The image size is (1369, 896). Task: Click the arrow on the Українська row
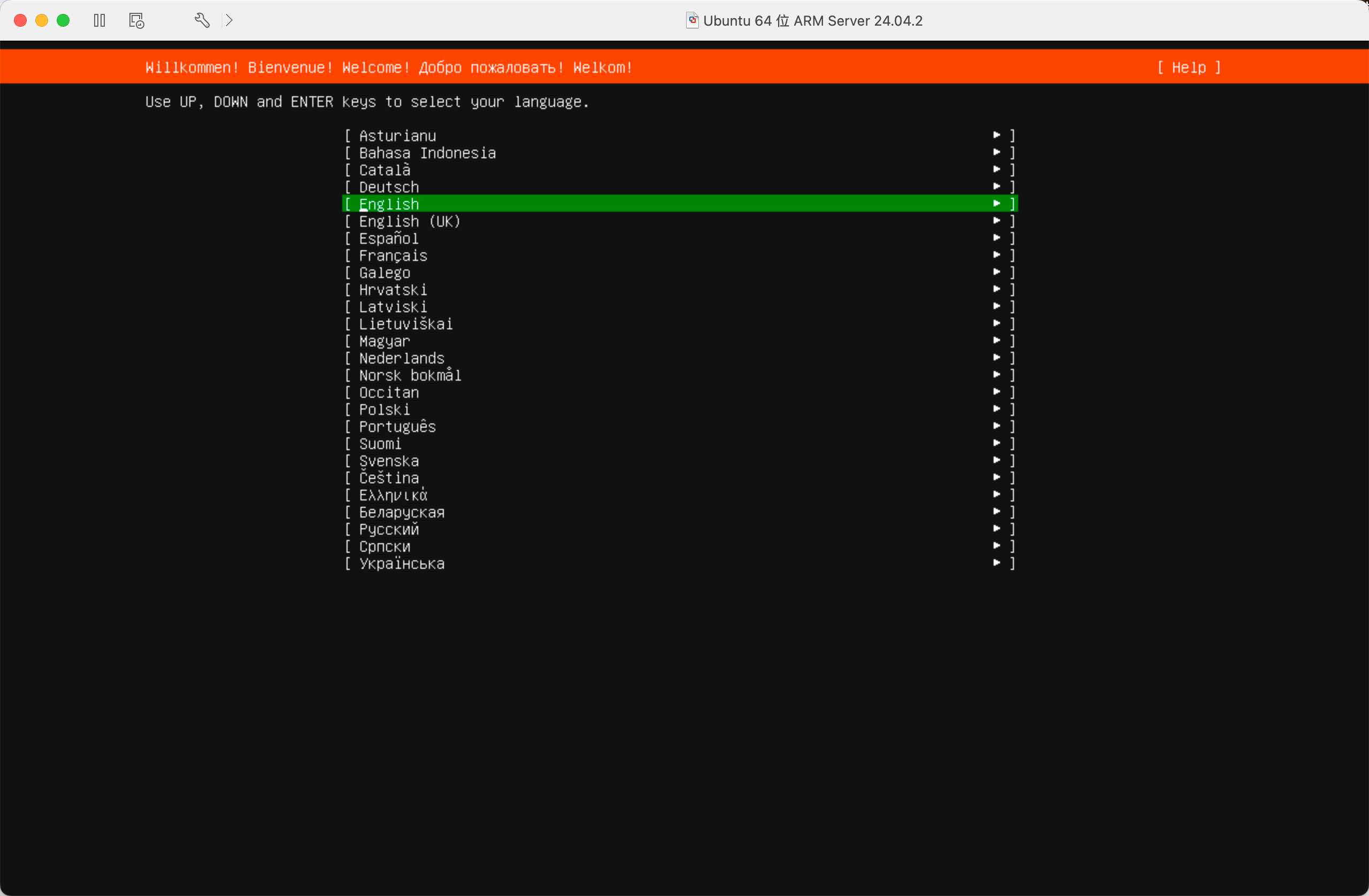997,563
